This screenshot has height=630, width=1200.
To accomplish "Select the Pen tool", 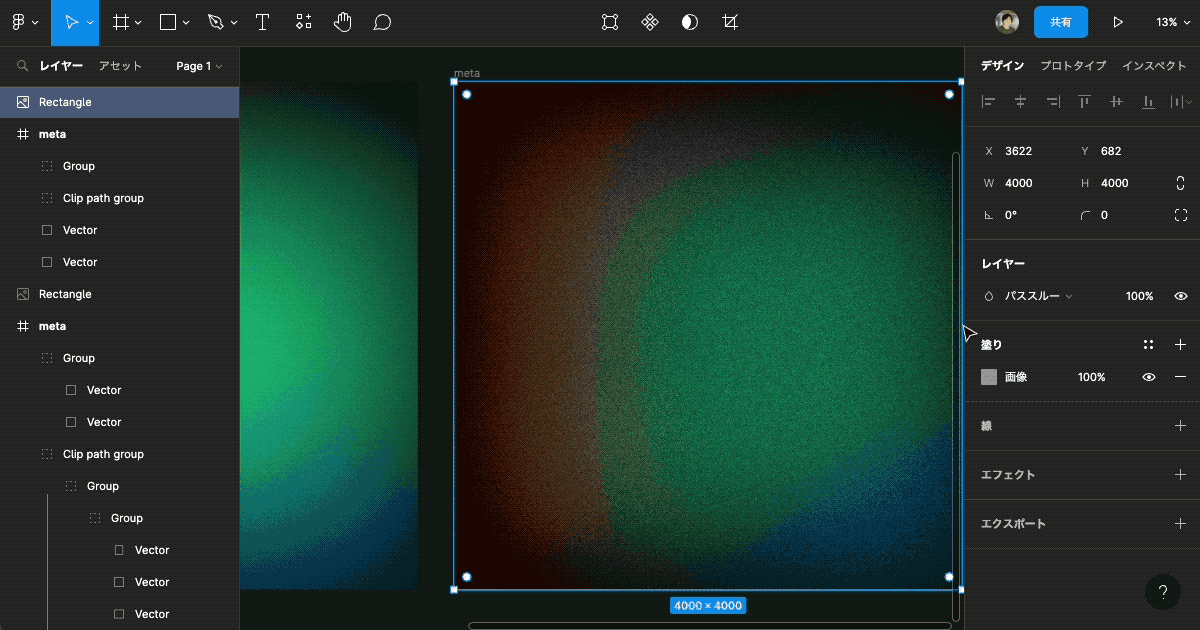I will point(215,22).
